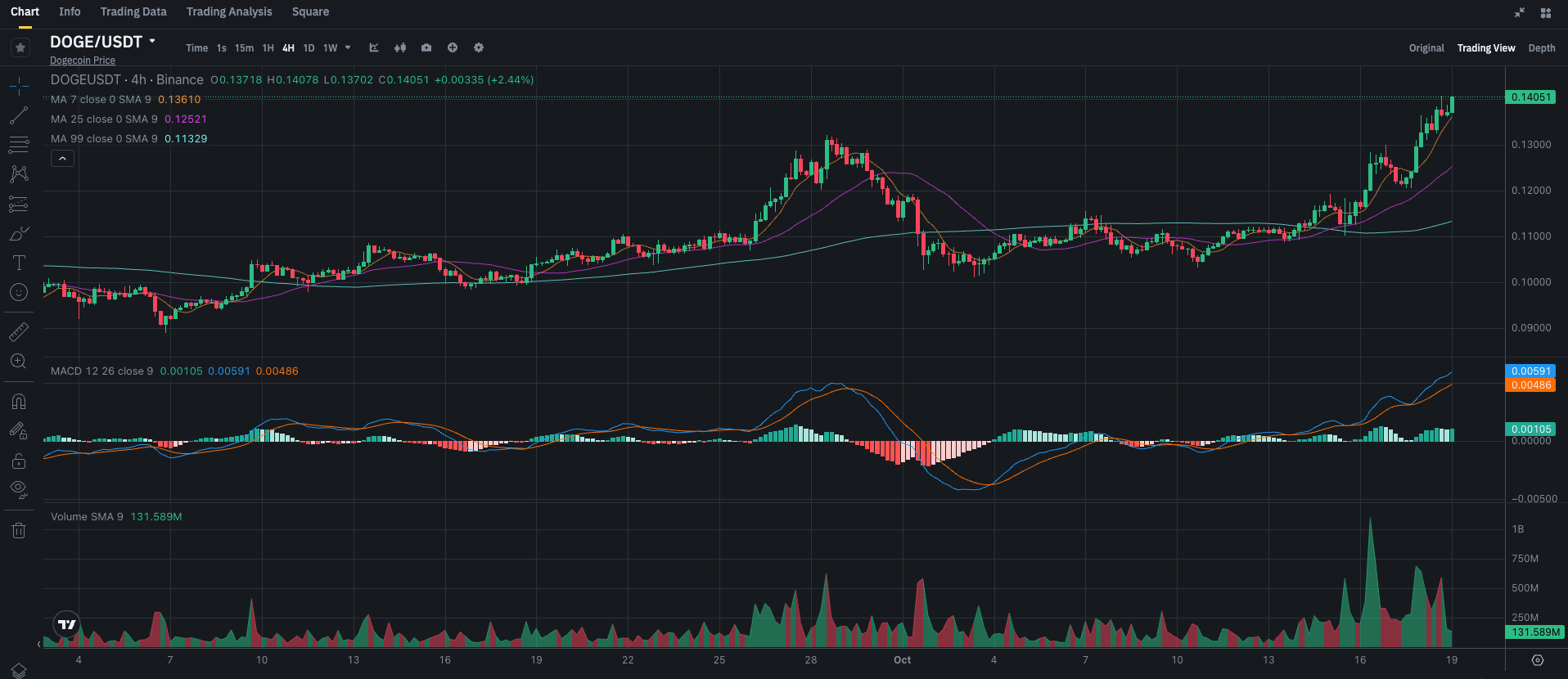Open the Trading Analysis tab
Image resolution: width=1568 pixels, height=679 pixels.
pyautogui.click(x=229, y=12)
